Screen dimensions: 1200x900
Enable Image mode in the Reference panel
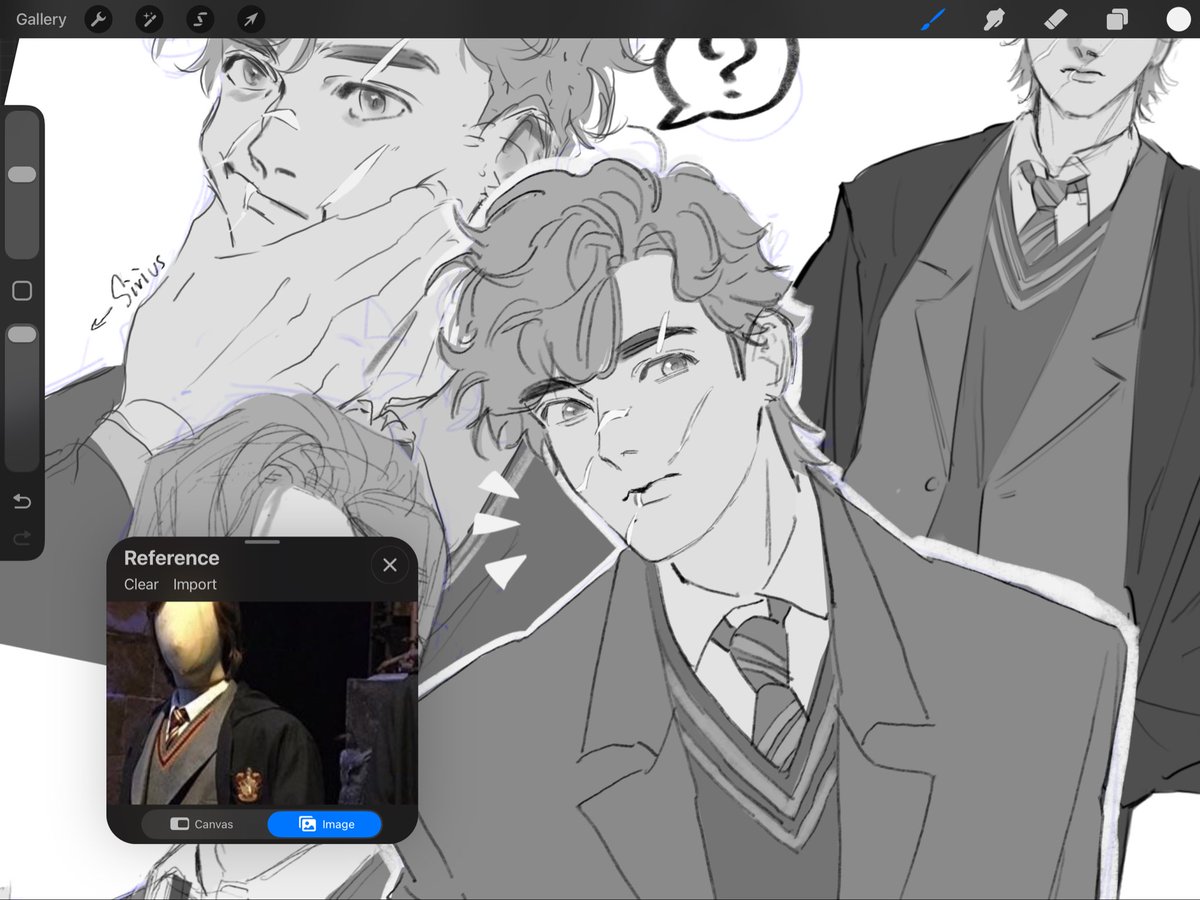pos(325,823)
